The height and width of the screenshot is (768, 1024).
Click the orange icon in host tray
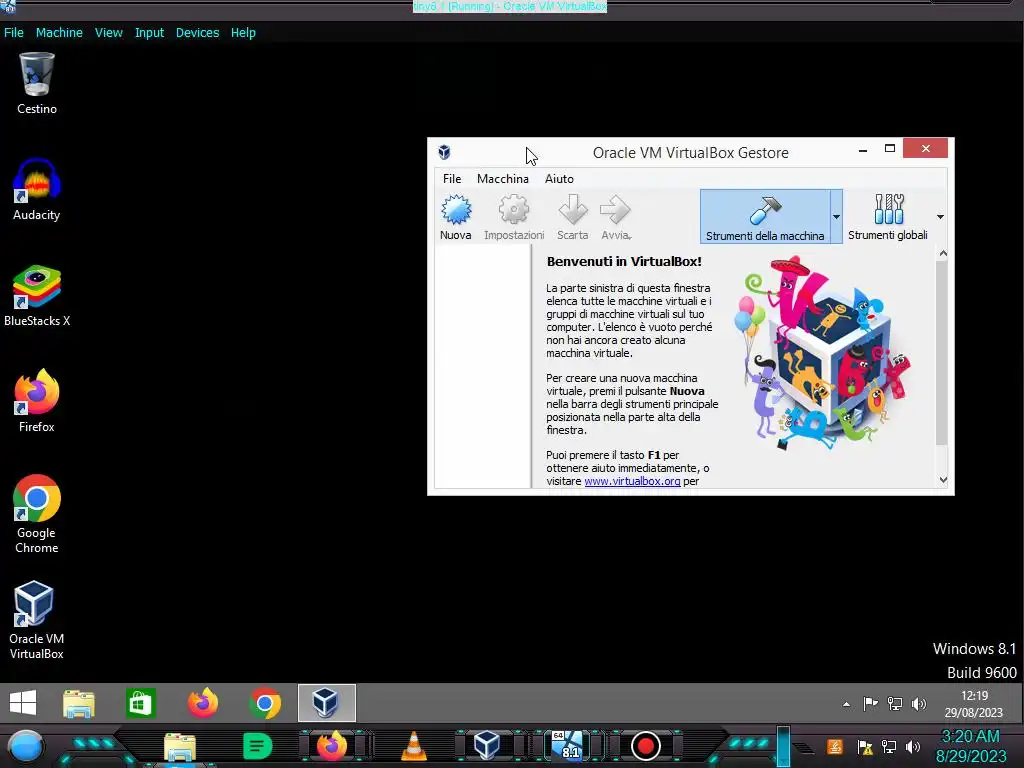click(835, 746)
